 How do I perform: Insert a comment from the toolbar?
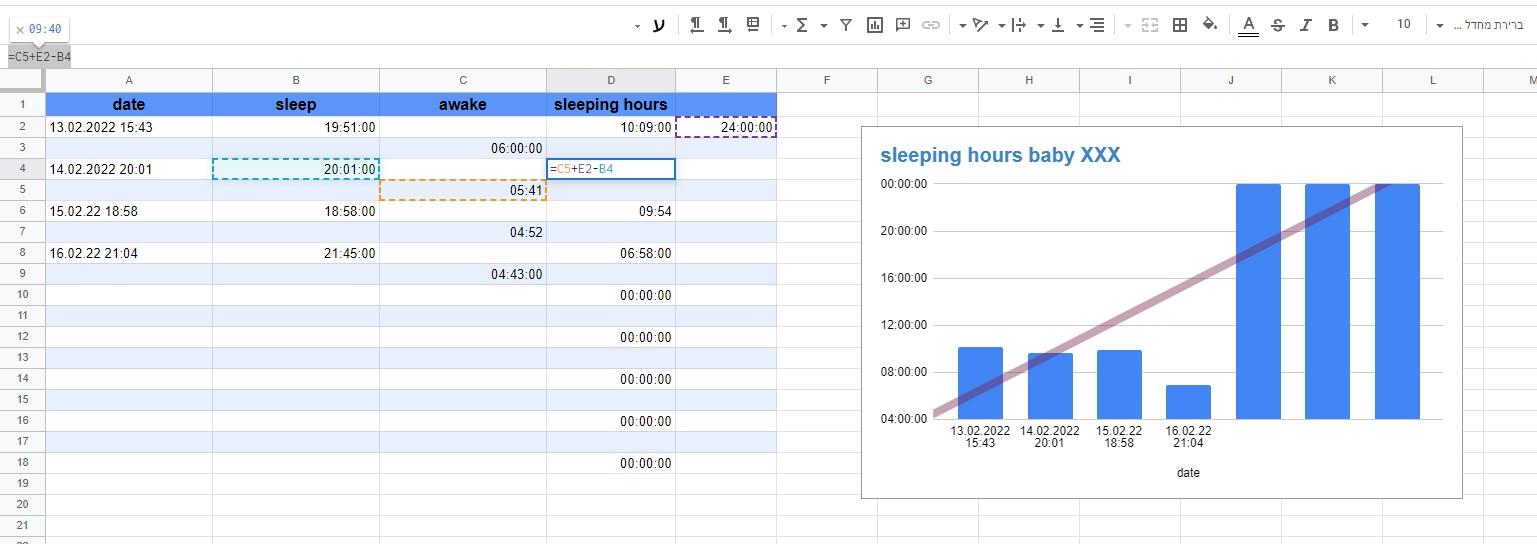coord(903,25)
